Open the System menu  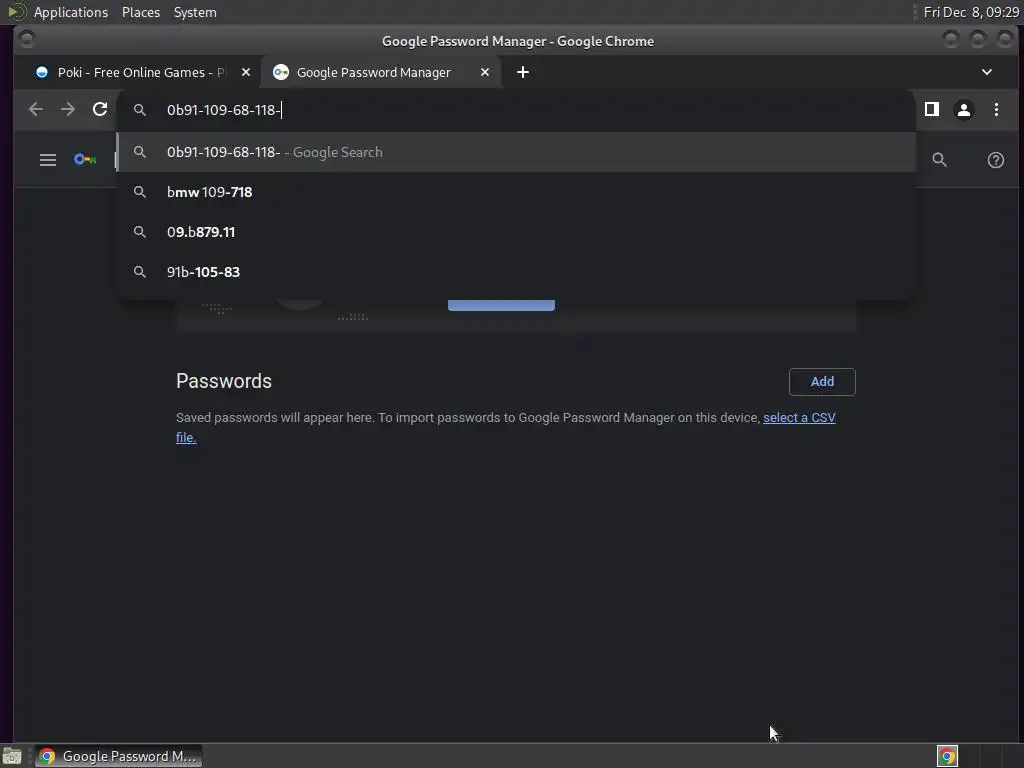(195, 12)
